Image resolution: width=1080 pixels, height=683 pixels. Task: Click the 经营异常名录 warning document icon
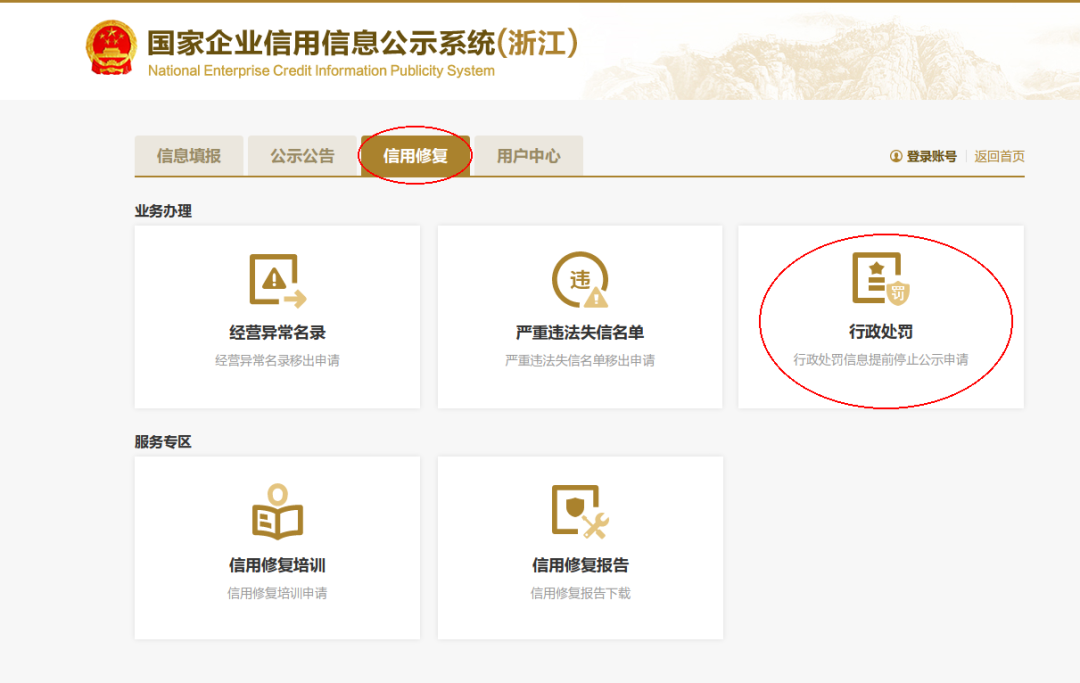[x=278, y=280]
